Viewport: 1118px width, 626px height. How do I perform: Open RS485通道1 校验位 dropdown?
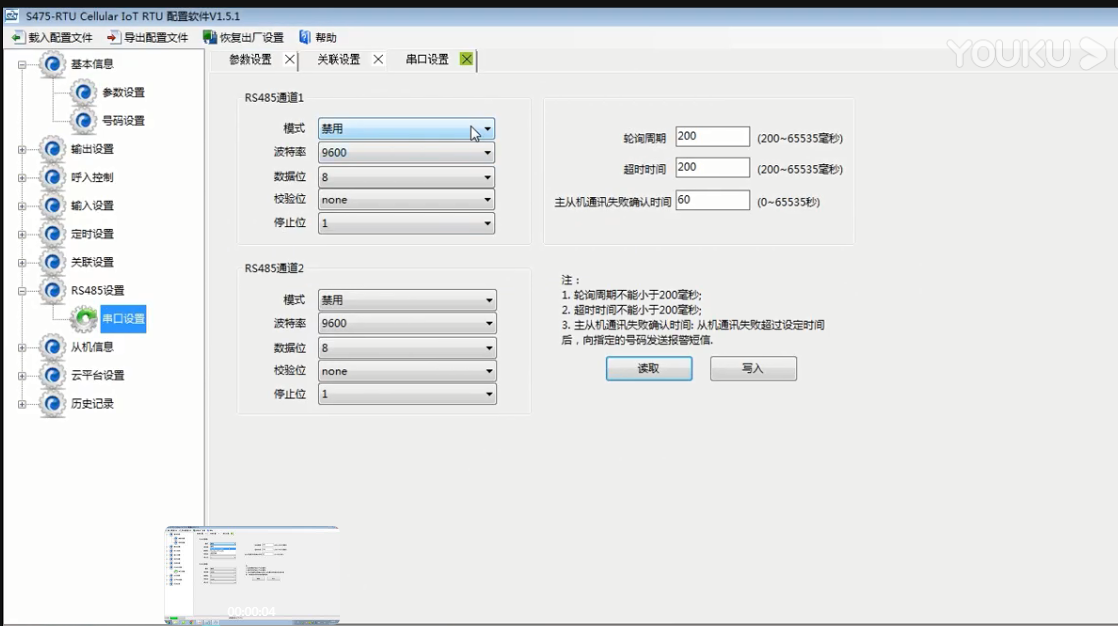coord(487,200)
